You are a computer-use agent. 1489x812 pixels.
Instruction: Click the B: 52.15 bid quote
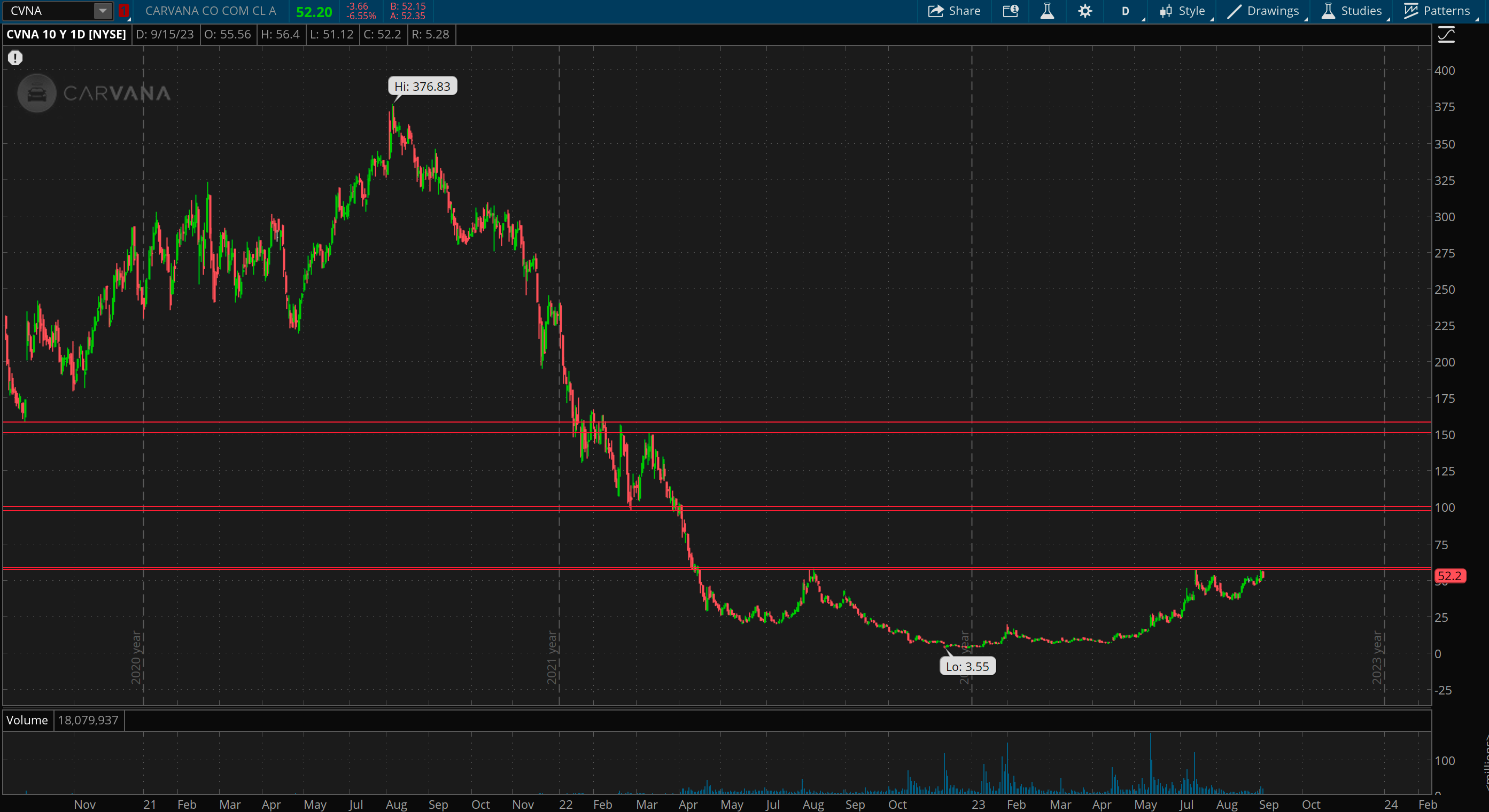(408, 6)
